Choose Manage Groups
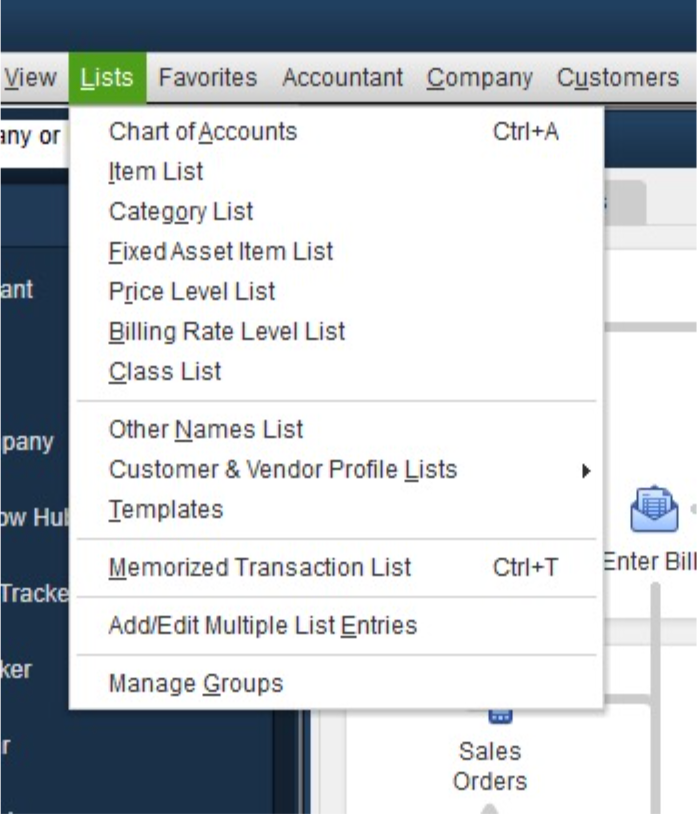 [336, 683]
